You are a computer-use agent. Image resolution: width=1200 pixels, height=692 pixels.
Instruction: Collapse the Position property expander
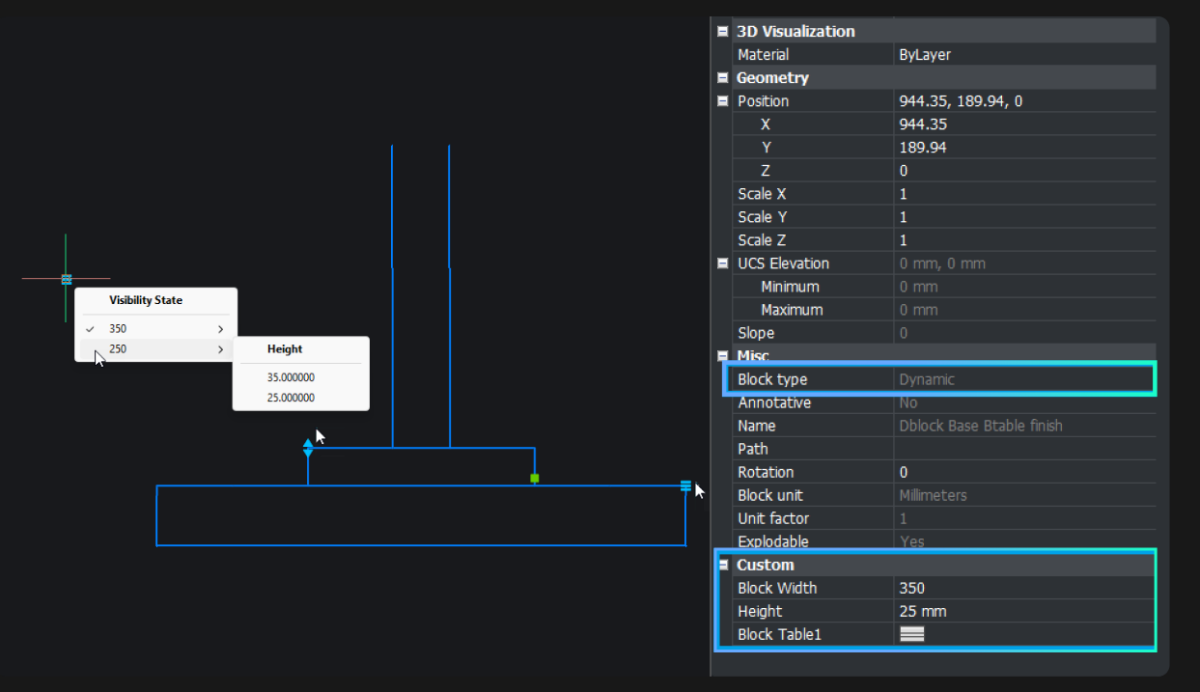tap(721, 100)
